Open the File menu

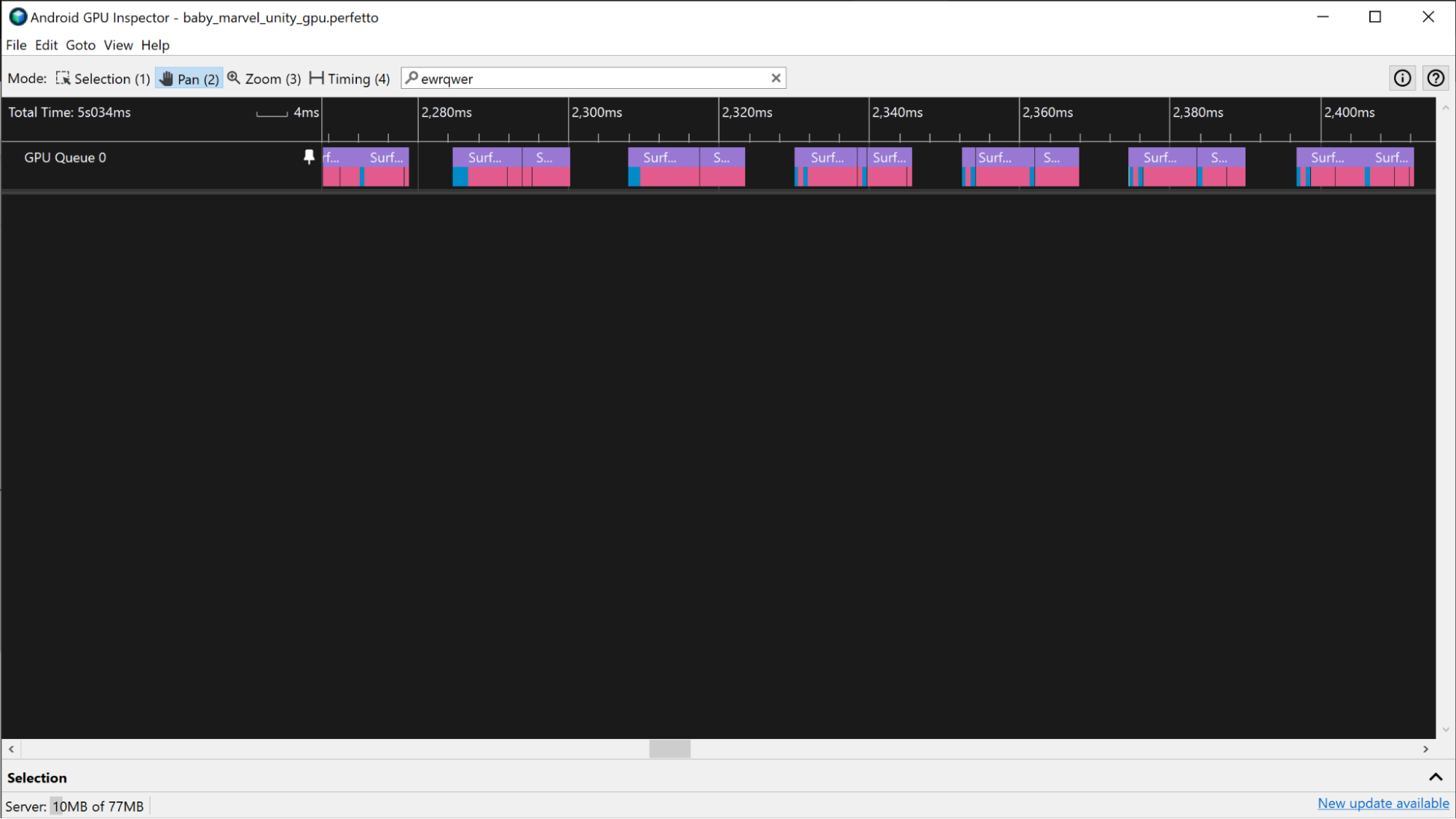16,45
